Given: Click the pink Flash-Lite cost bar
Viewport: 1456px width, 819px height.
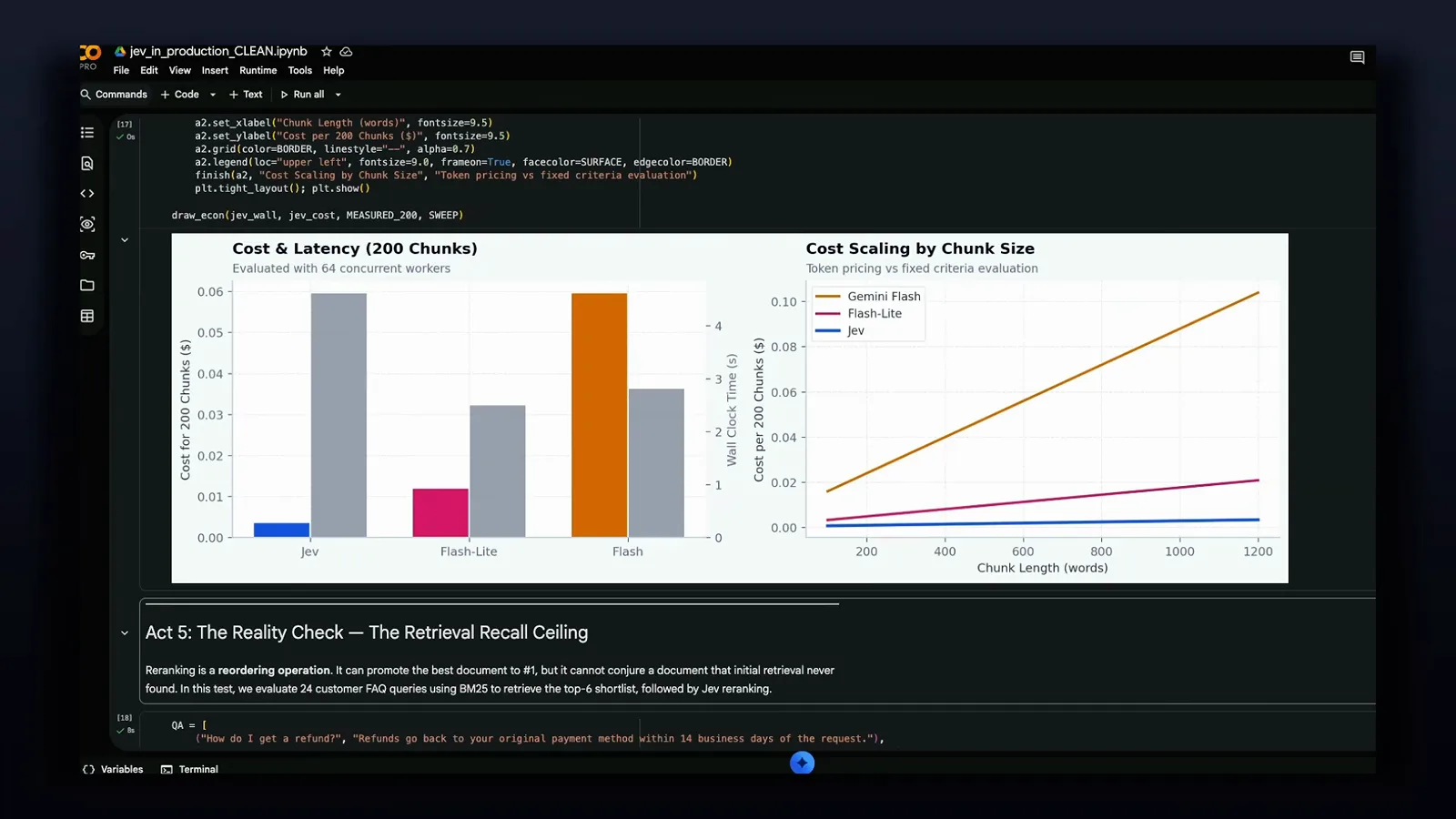Looking at the screenshot, I should (440, 513).
